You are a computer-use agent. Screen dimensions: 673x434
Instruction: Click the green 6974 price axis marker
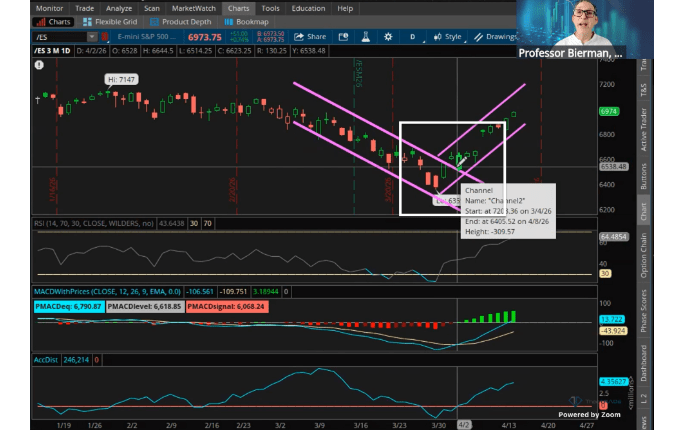pyautogui.click(x=609, y=112)
